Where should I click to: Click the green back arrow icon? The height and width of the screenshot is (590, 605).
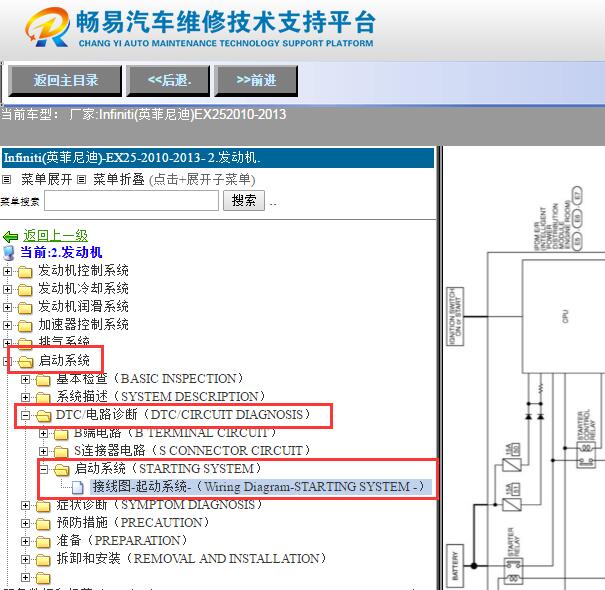point(10,236)
